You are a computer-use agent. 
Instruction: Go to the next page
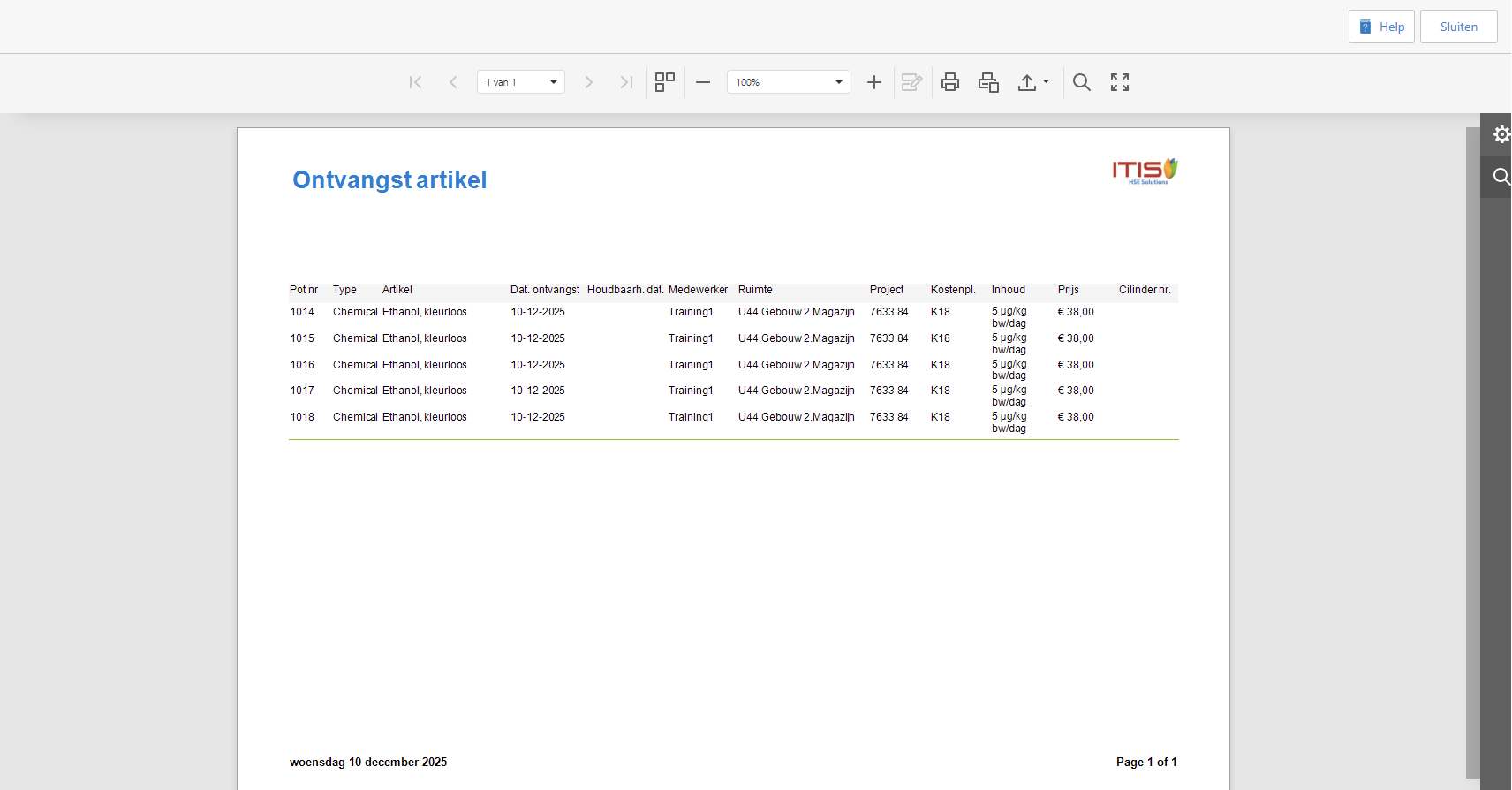coord(588,82)
